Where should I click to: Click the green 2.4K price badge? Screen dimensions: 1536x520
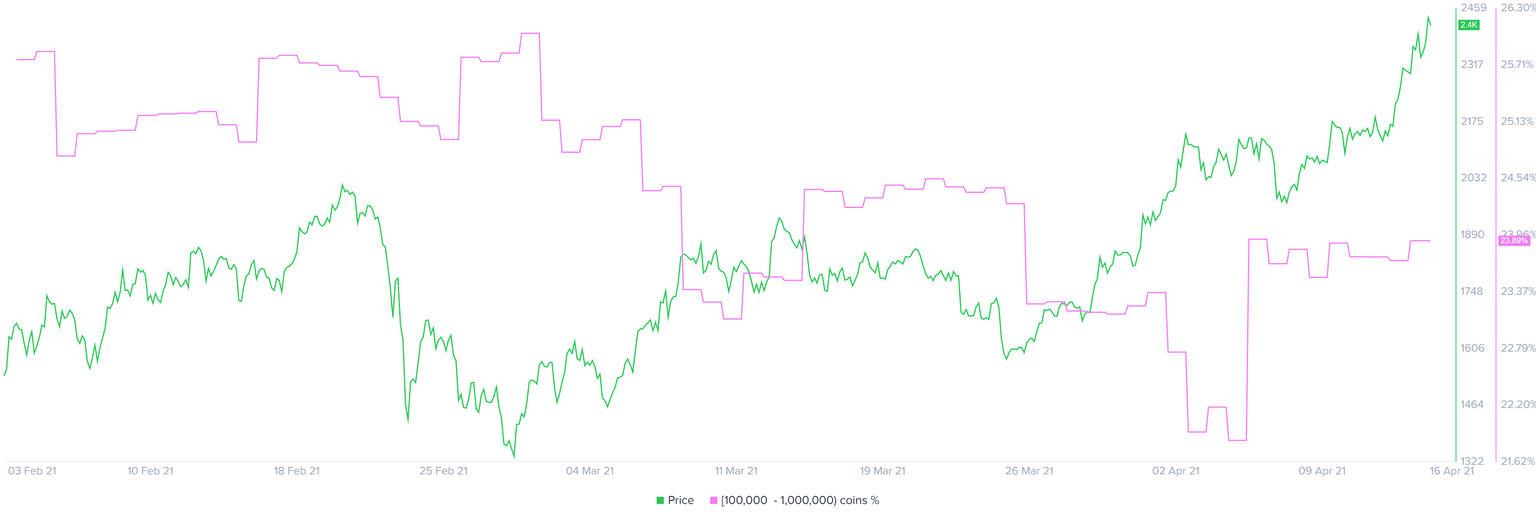(x=1468, y=25)
